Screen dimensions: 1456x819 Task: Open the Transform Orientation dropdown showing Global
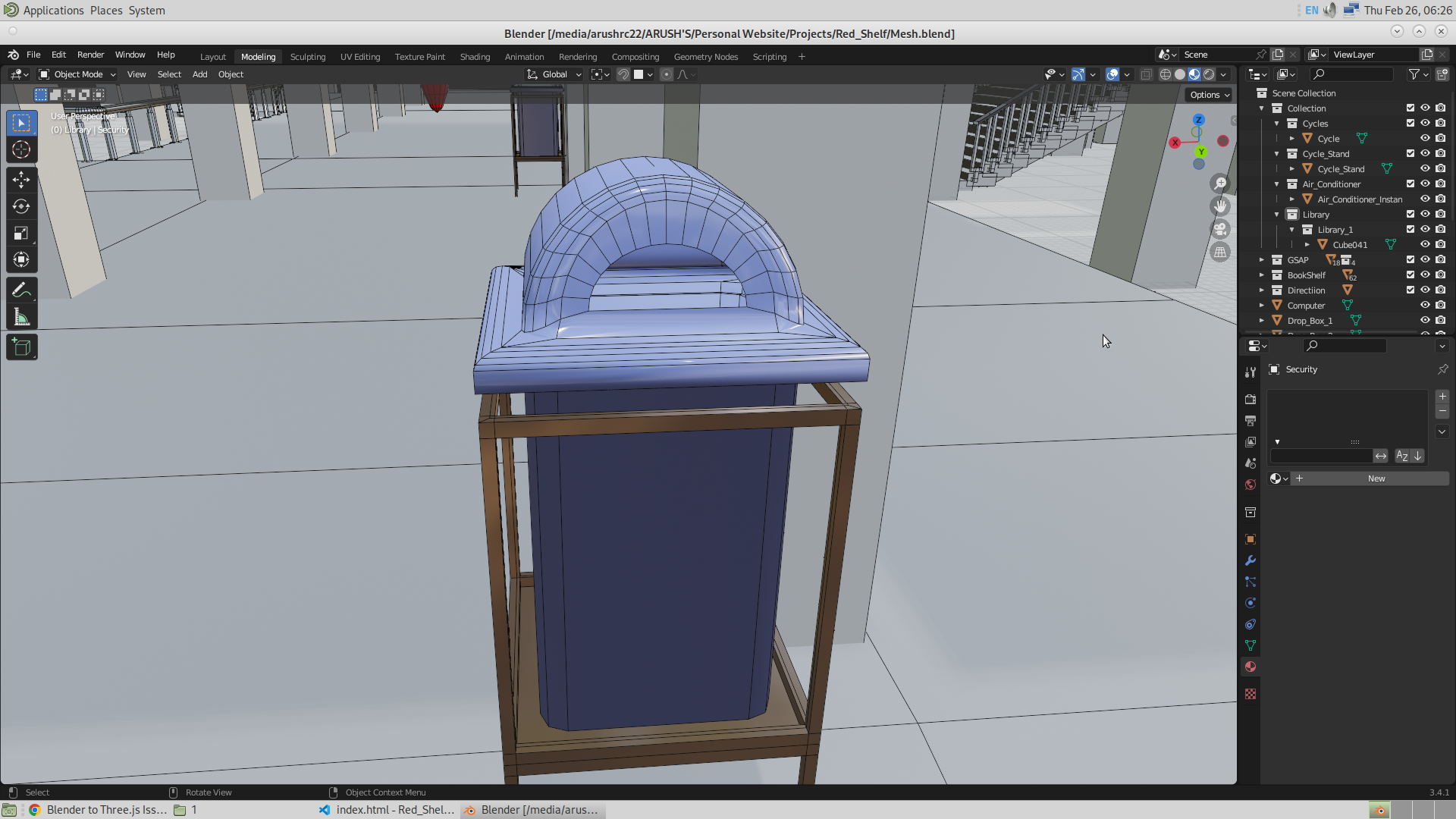(x=554, y=74)
